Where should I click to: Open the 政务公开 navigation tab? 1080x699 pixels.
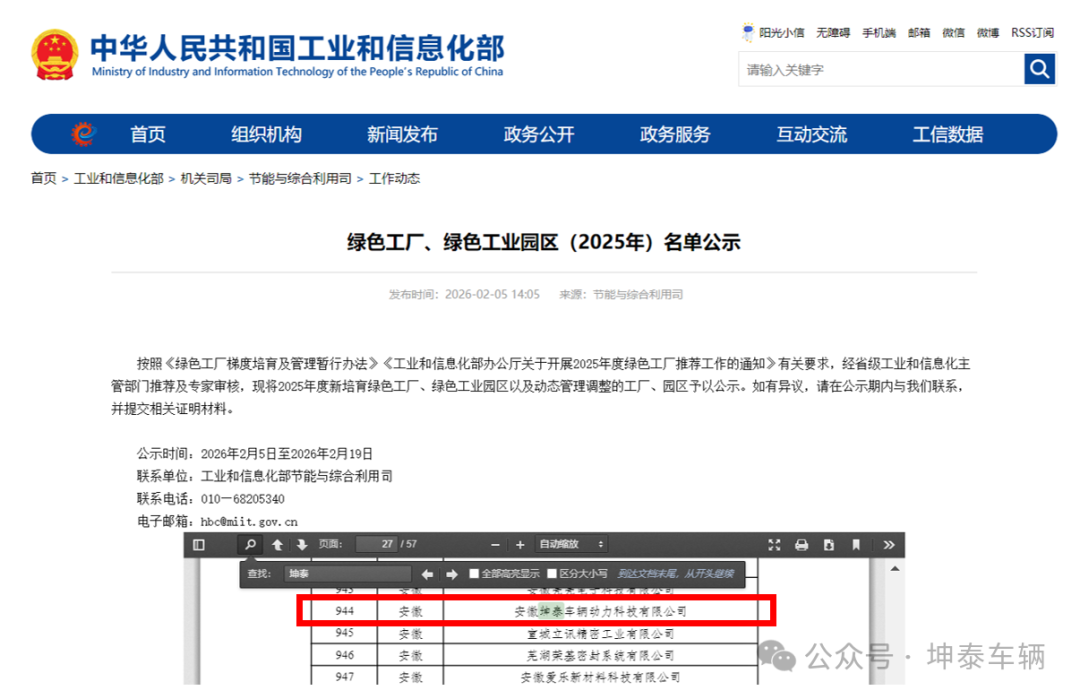point(539,134)
